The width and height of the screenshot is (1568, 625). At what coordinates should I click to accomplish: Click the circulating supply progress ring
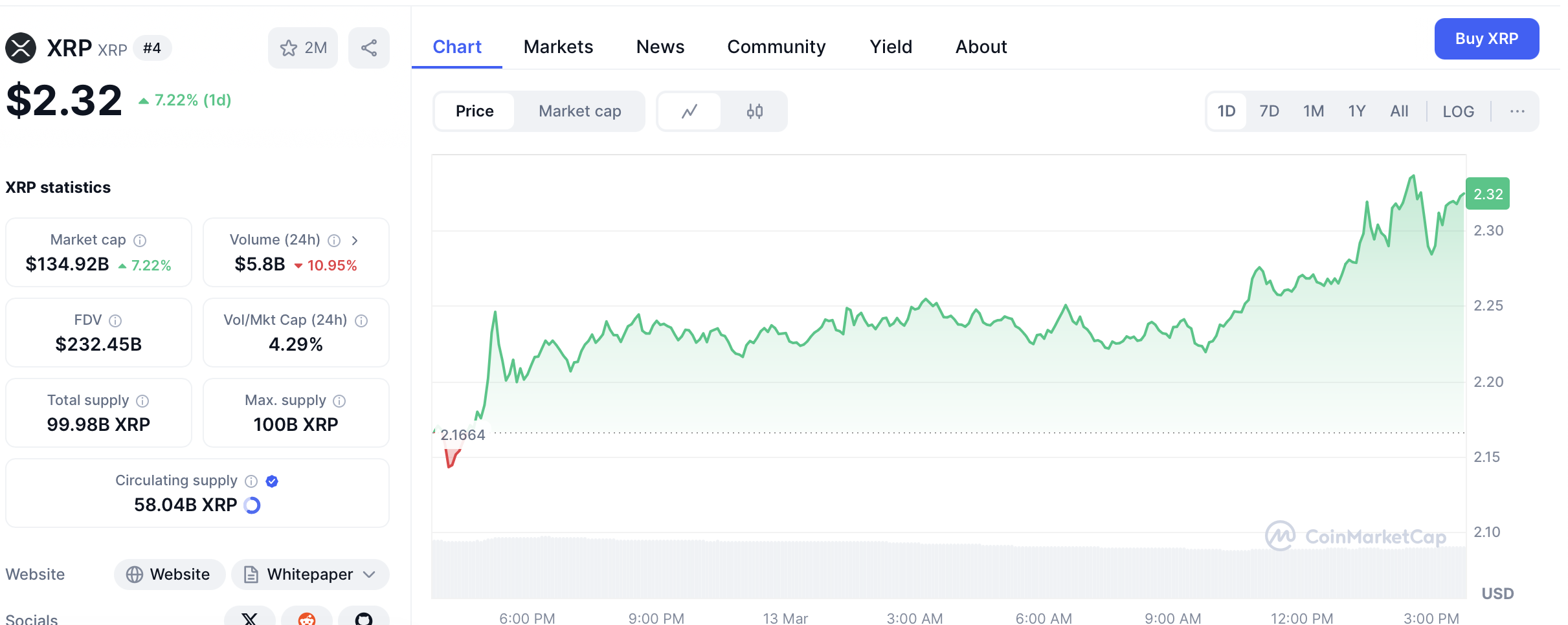[252, 505]
